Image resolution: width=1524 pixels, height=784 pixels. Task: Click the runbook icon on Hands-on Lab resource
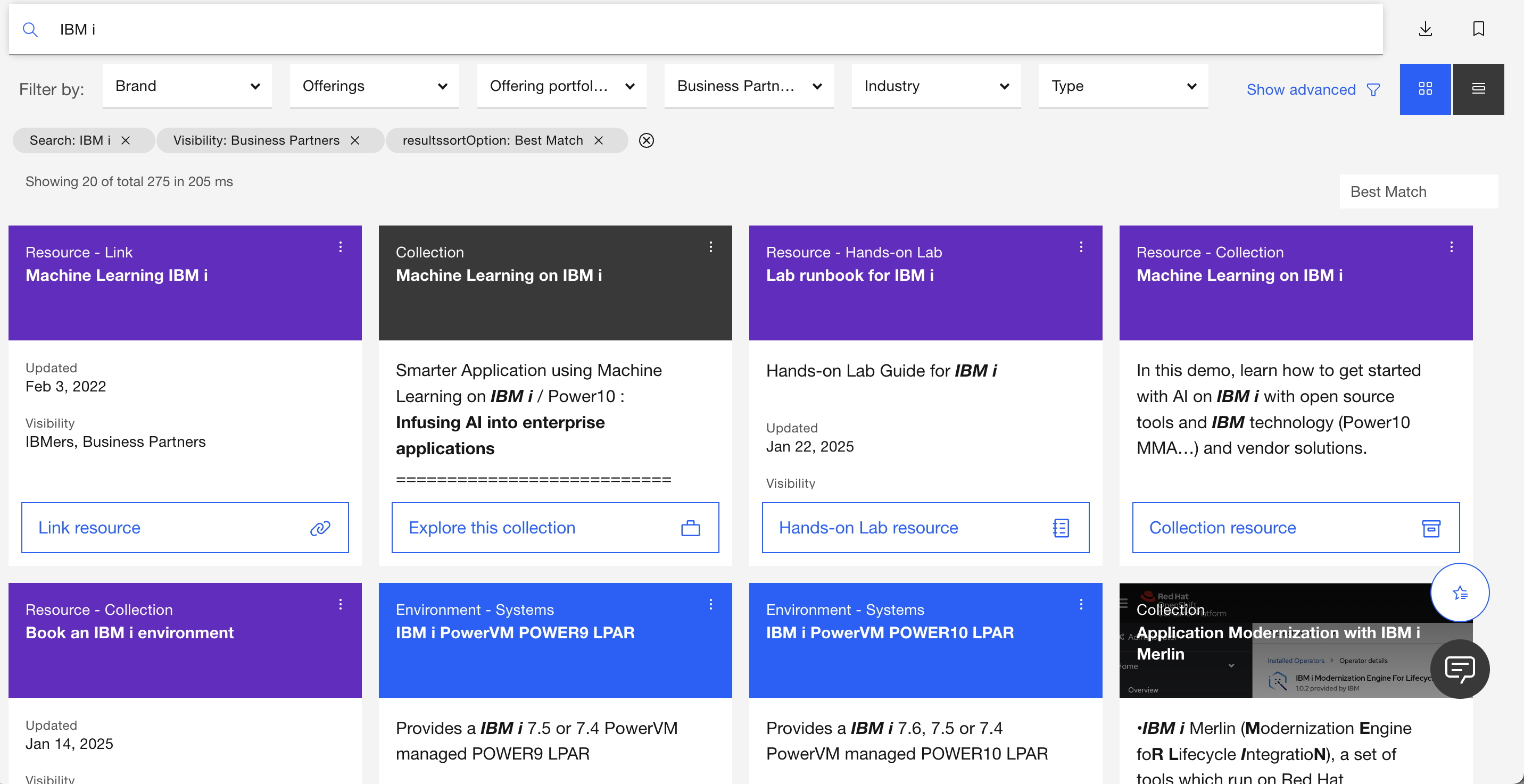pyautogui.click(x=1062, y=528)
